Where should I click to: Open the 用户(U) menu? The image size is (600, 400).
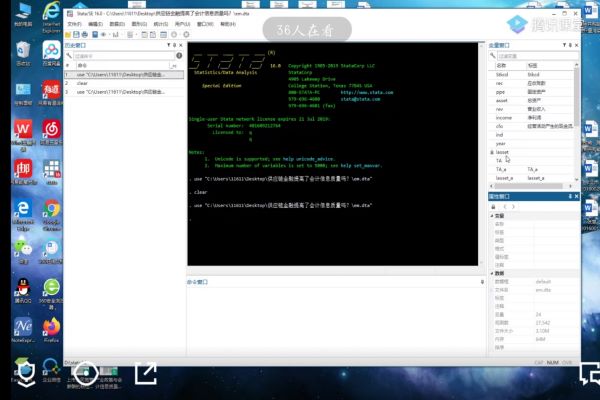(183, 24)
